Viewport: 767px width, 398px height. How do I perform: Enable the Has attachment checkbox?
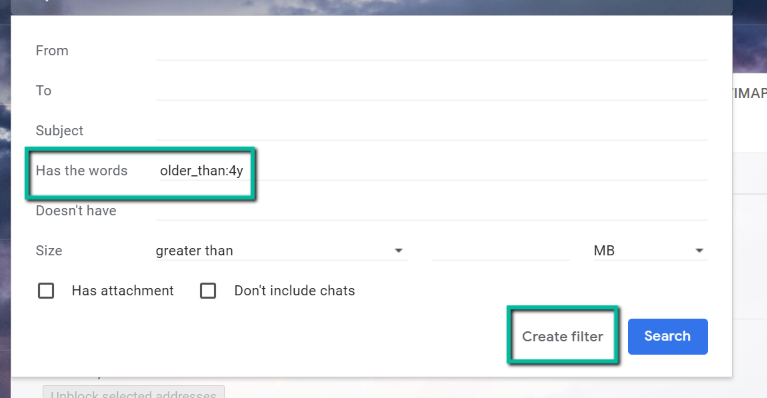click(x=46, y=290)
